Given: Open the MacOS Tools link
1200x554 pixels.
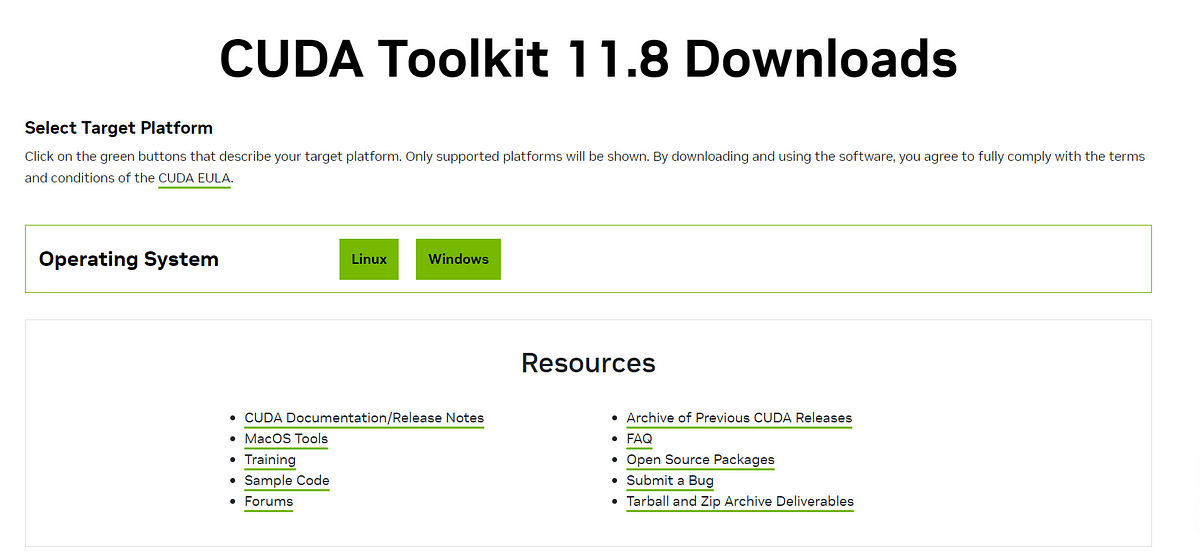Looking at the screenshot, I should [286, 439].
